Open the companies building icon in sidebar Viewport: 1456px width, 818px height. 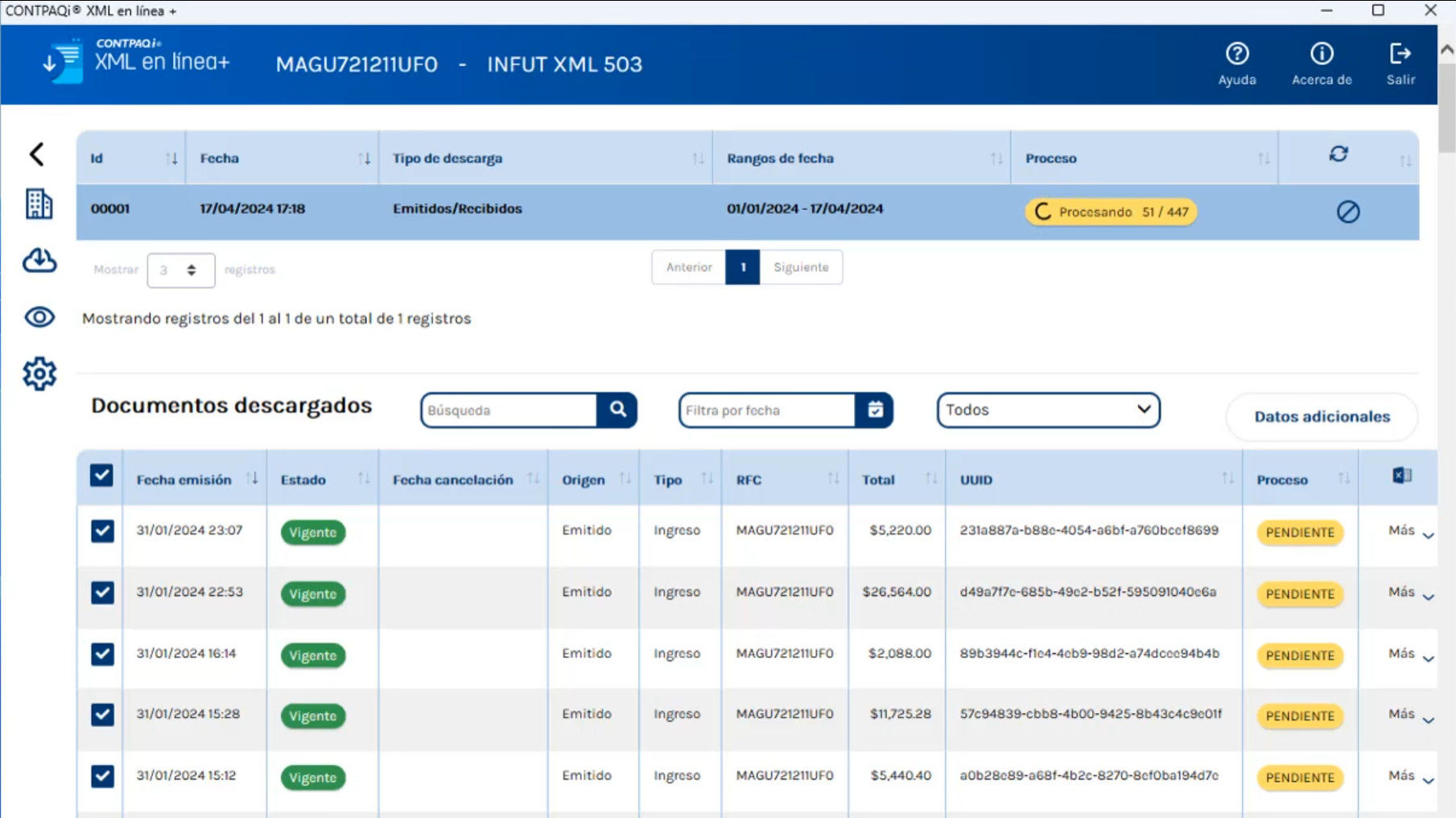39,204
